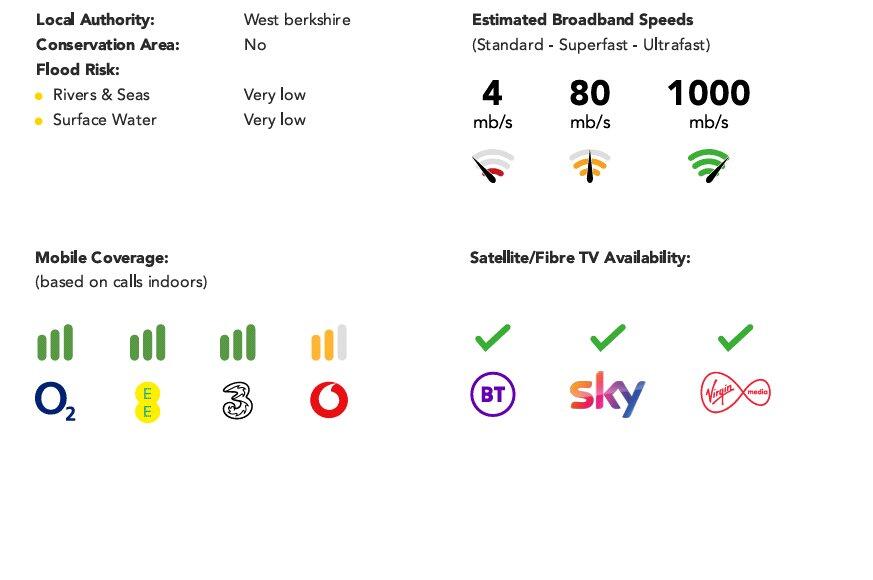Click the yellow EE network logo
873x580 pixels.
[x=147, y=401]
